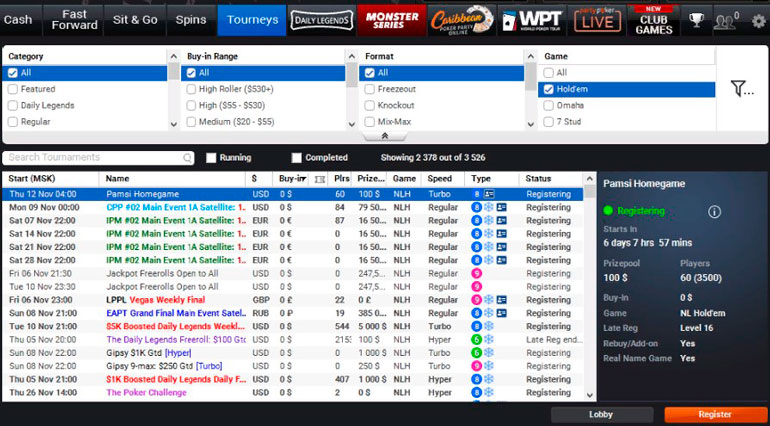The height and width of the screenshot is (426, 770).
Task: Open the WPT World Poker Tour section
Action: click(x=531, y=19)
